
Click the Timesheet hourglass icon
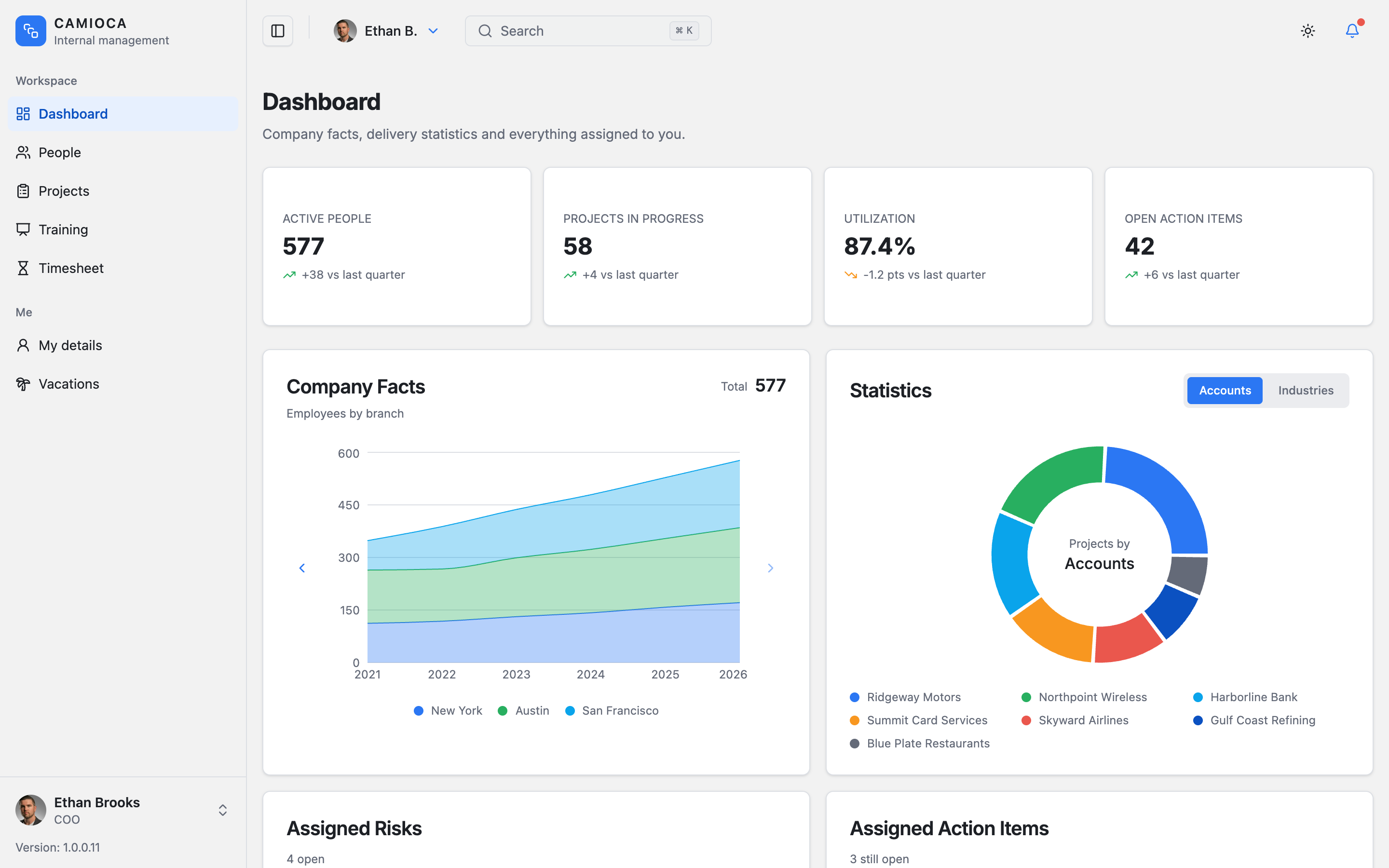pyautogui.click(x=23, y=268)
